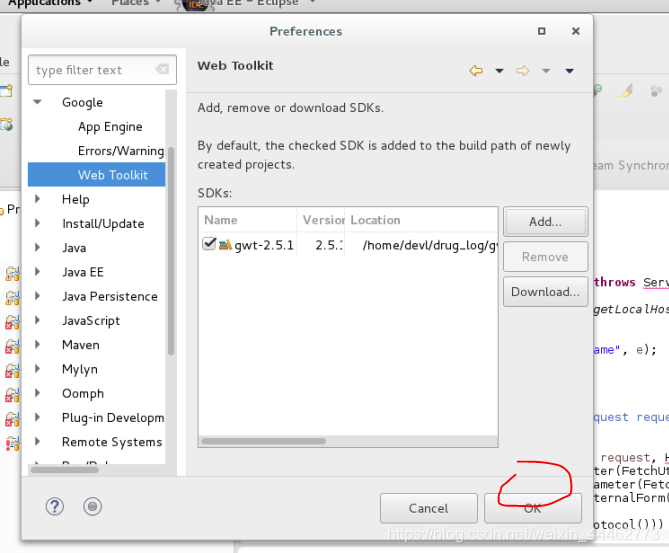Select the Maven label in tree
The width and height of the screenshot is (669, 553).
pyautogui.click(x=81, y=345)
